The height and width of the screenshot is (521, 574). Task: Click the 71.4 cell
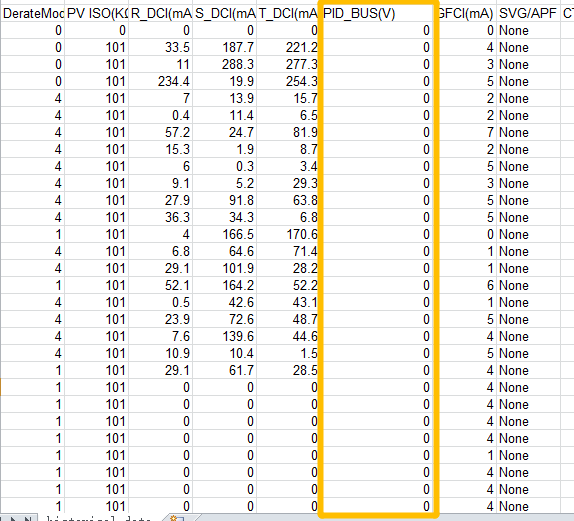[x=288, y=251]
